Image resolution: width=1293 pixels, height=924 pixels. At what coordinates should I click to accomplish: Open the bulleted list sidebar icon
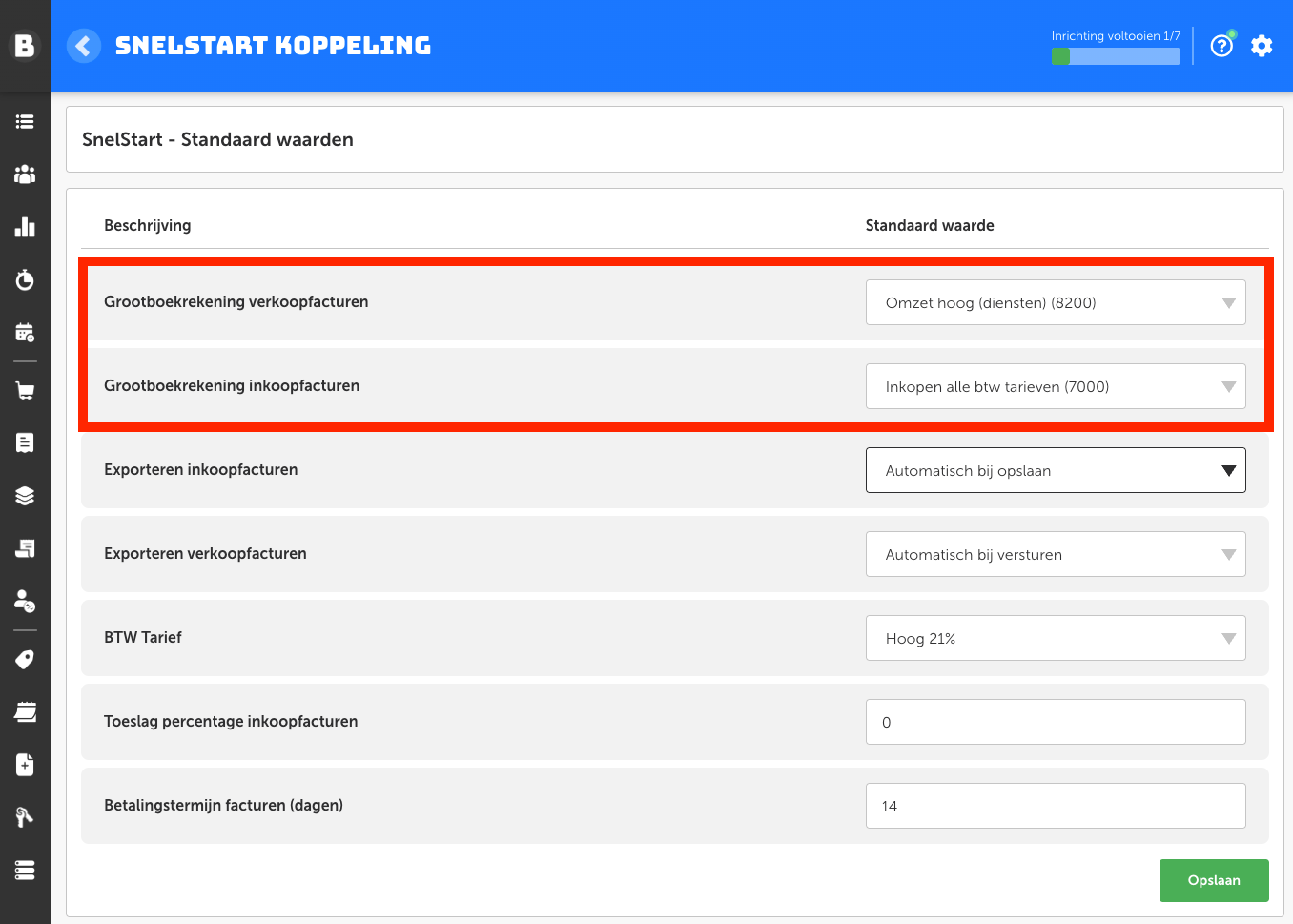(x=25, y=122)
